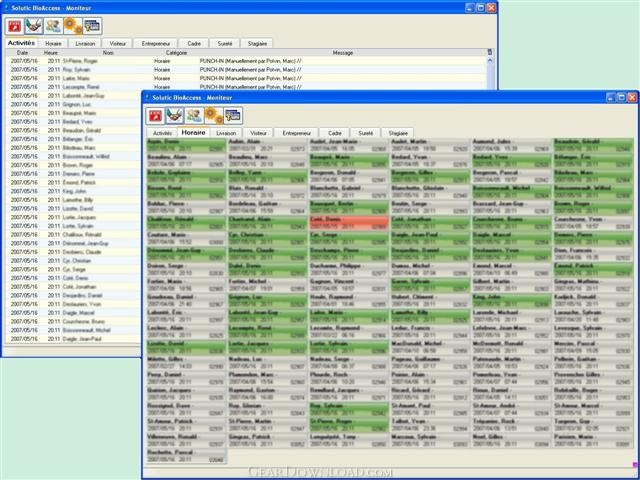Select green Brown, Roger employee card
This screenshot has width=640, height=480.
[x=593, y=207]
